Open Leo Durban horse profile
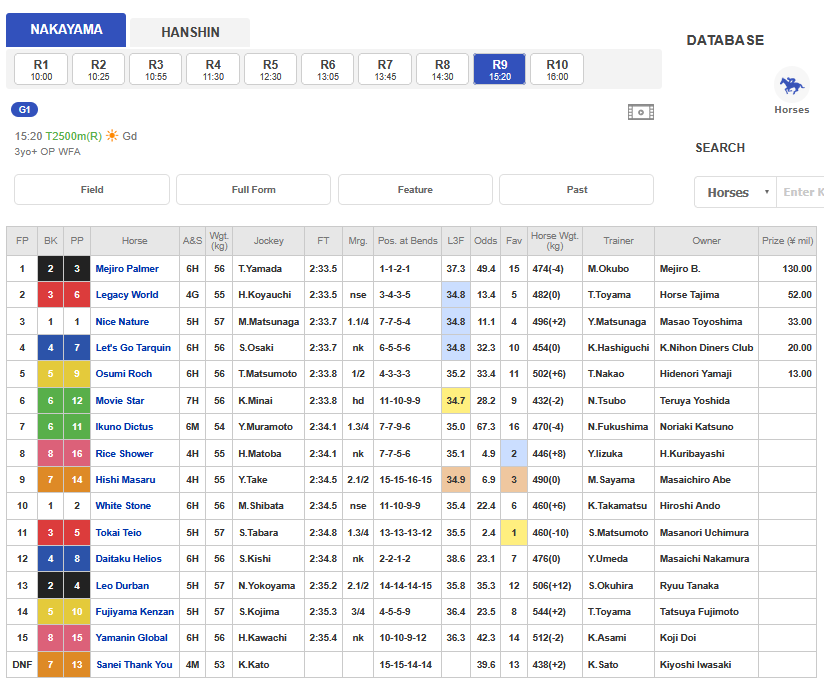Screen dimensions: 824x687 (x=122, y=586)
